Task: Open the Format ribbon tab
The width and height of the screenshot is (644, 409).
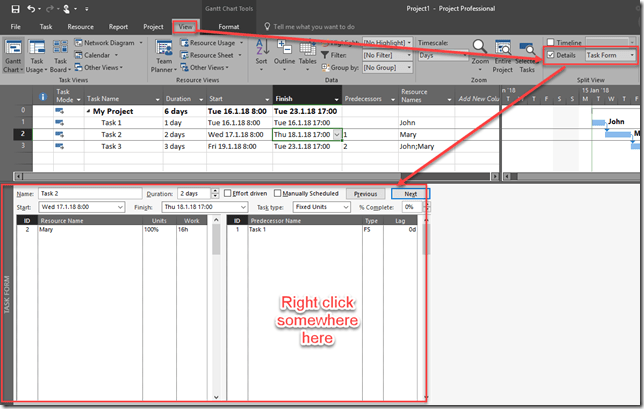Action: point(228,27)
